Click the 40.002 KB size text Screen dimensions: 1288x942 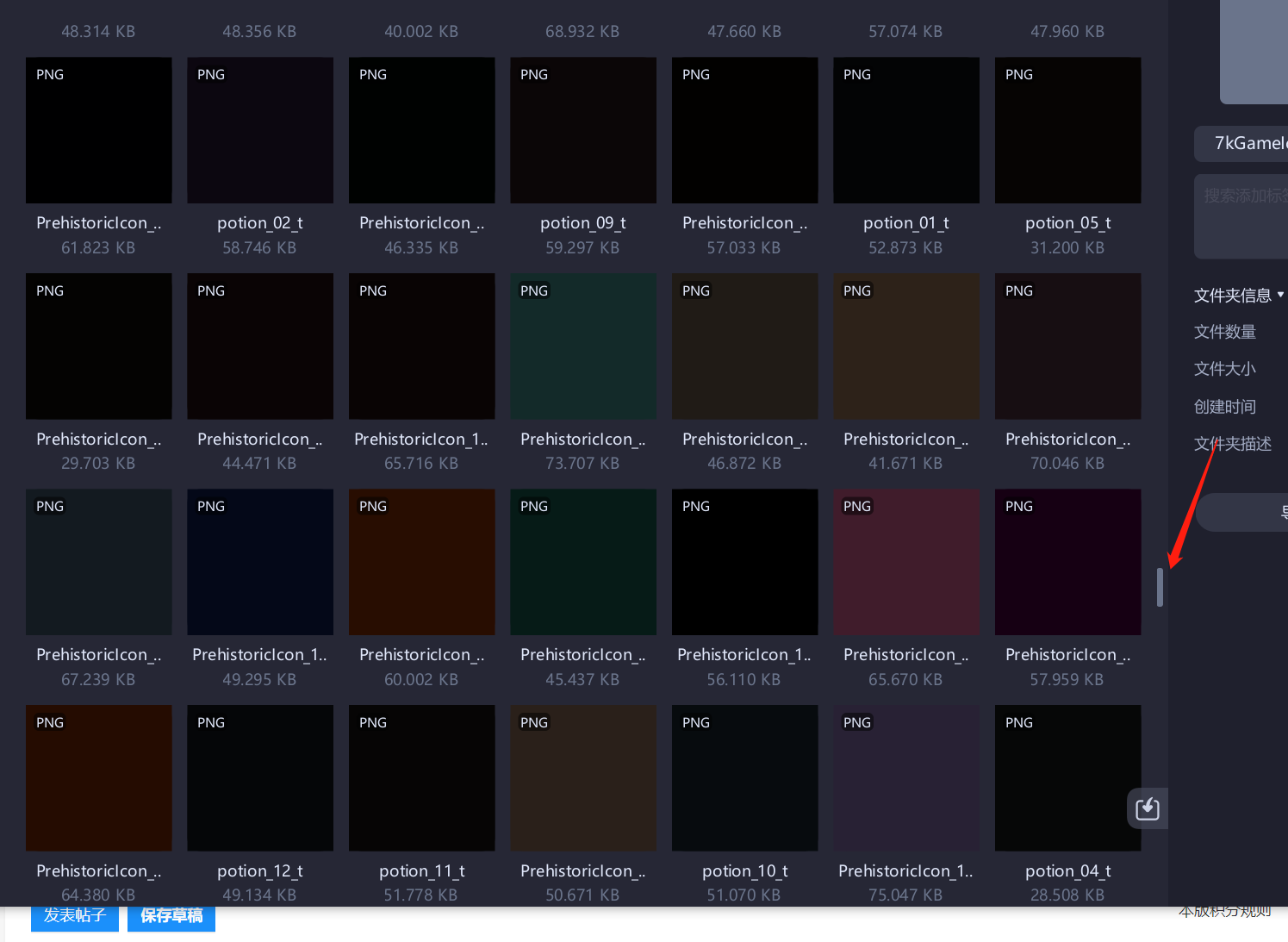click(x=421, y=31)
